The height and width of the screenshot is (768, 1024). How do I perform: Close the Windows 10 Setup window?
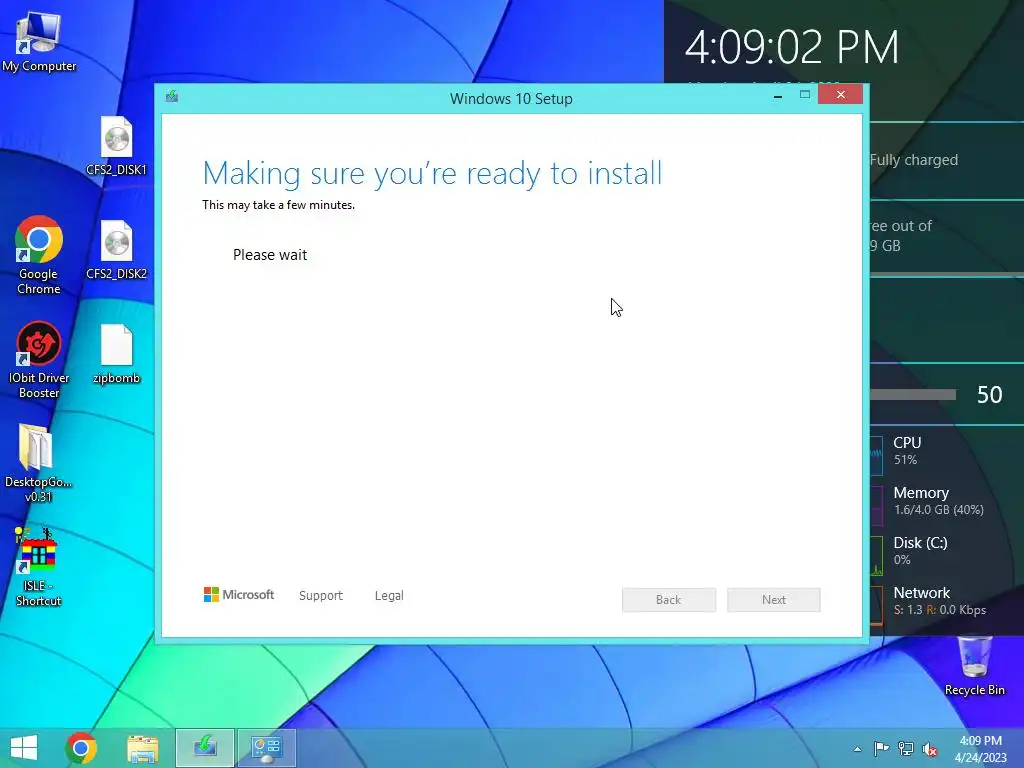pos(840,95)
